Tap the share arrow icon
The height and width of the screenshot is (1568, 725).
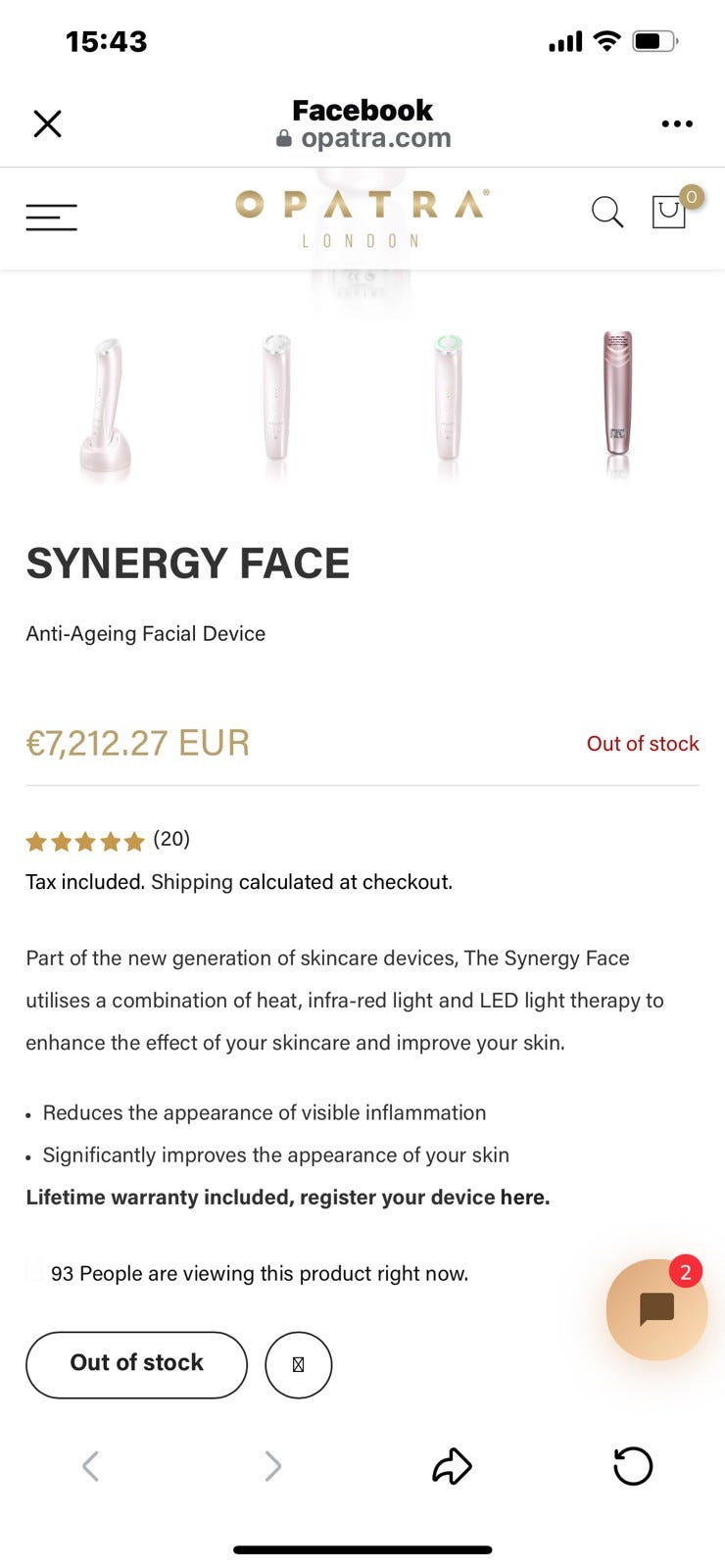tap(452, 1466)
